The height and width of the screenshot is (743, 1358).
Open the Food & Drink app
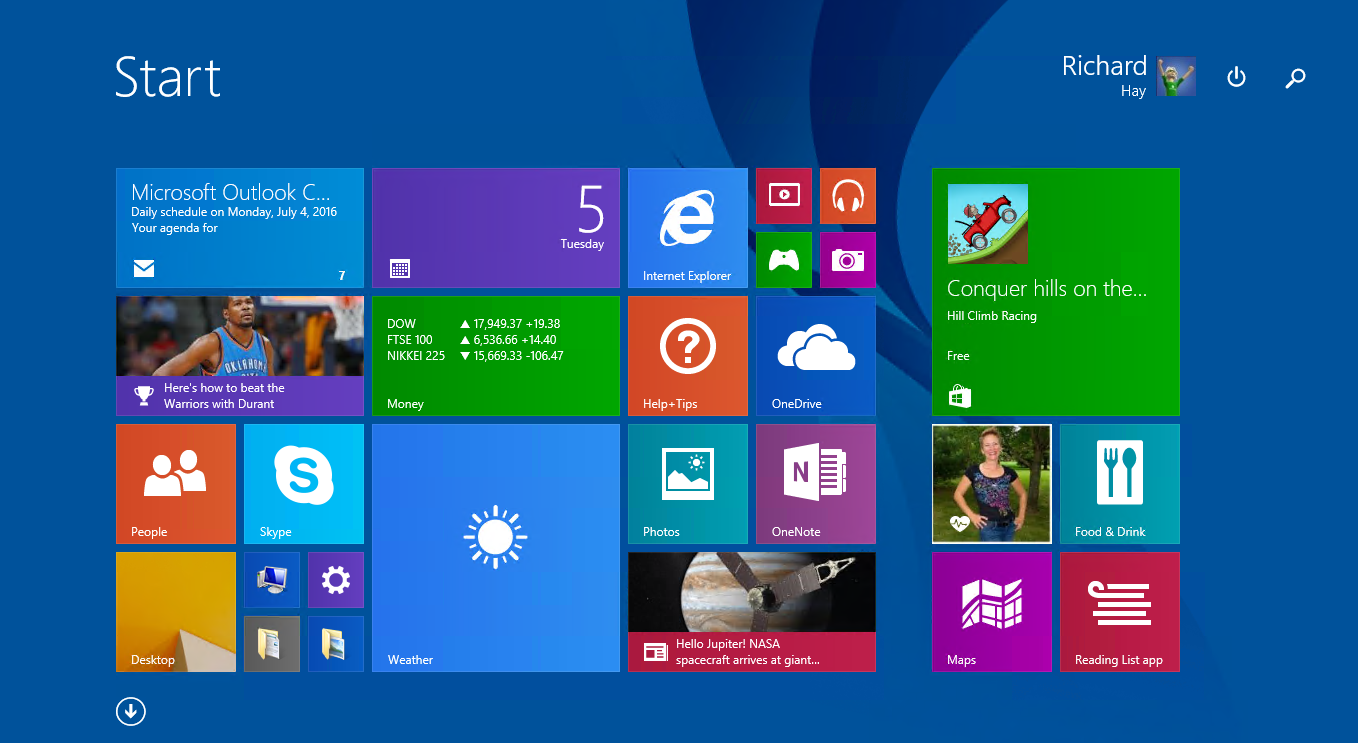pos(1119,483)
